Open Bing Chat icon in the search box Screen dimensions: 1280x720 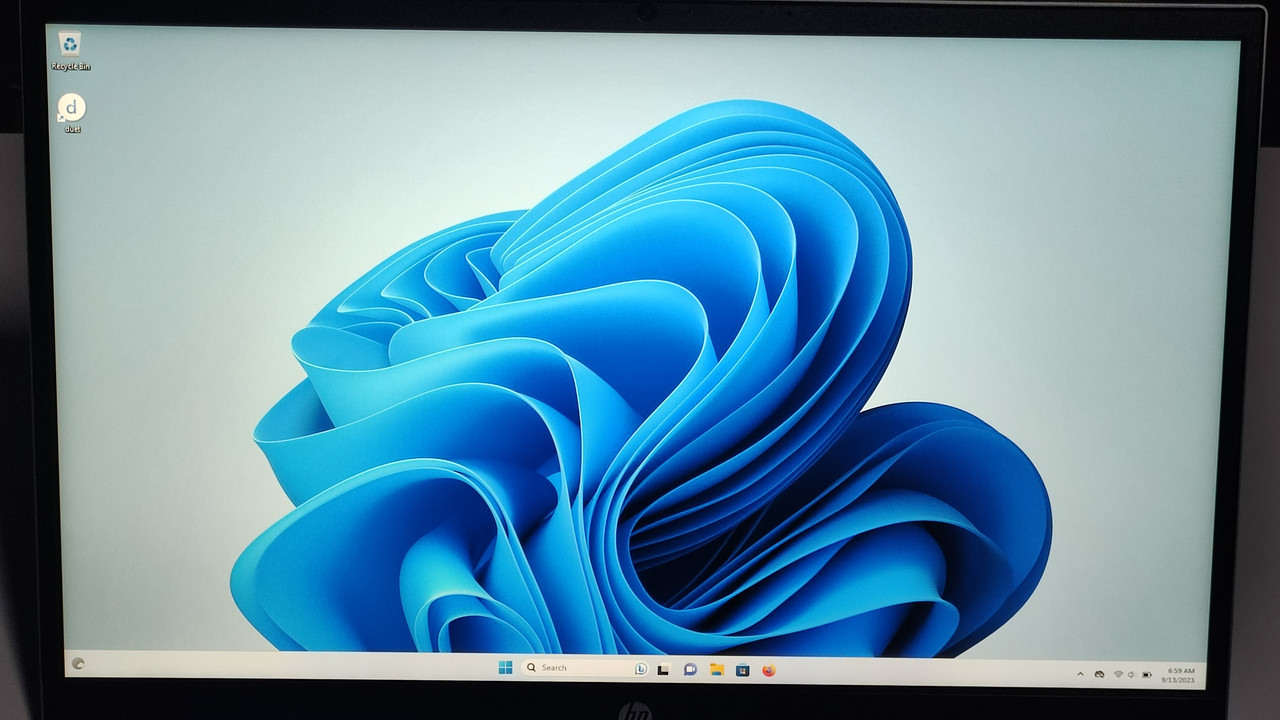pyautogui.click(x=641, y=668)
